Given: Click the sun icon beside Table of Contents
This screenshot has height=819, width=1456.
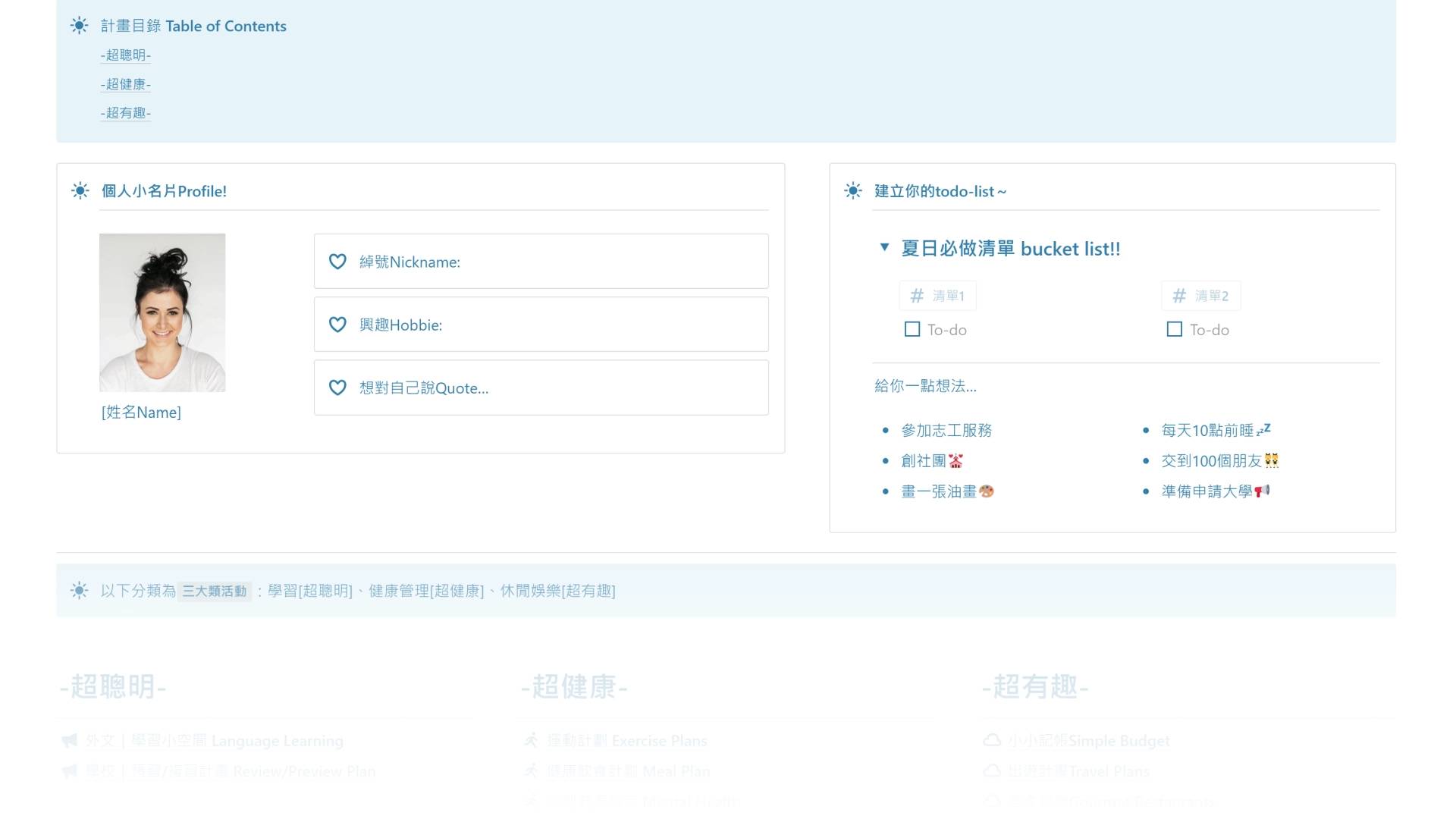Looking at the screenshot, I should click(x=79, y=26).
